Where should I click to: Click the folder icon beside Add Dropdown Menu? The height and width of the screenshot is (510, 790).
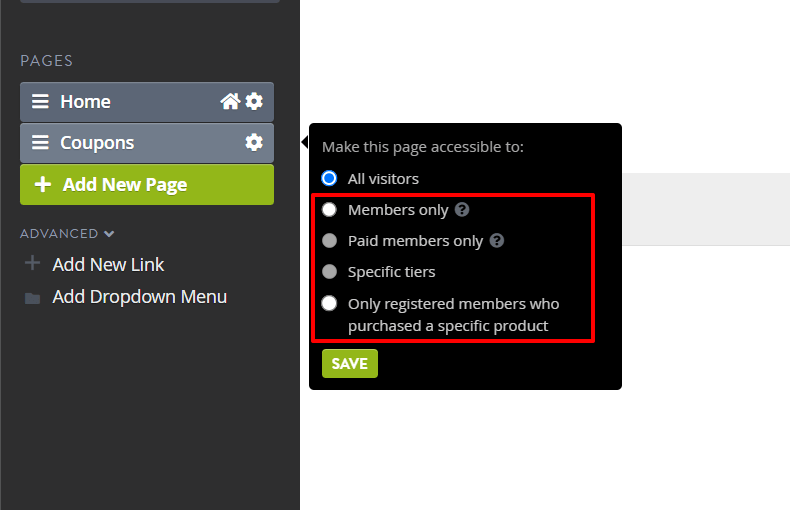tap(32, 298)
